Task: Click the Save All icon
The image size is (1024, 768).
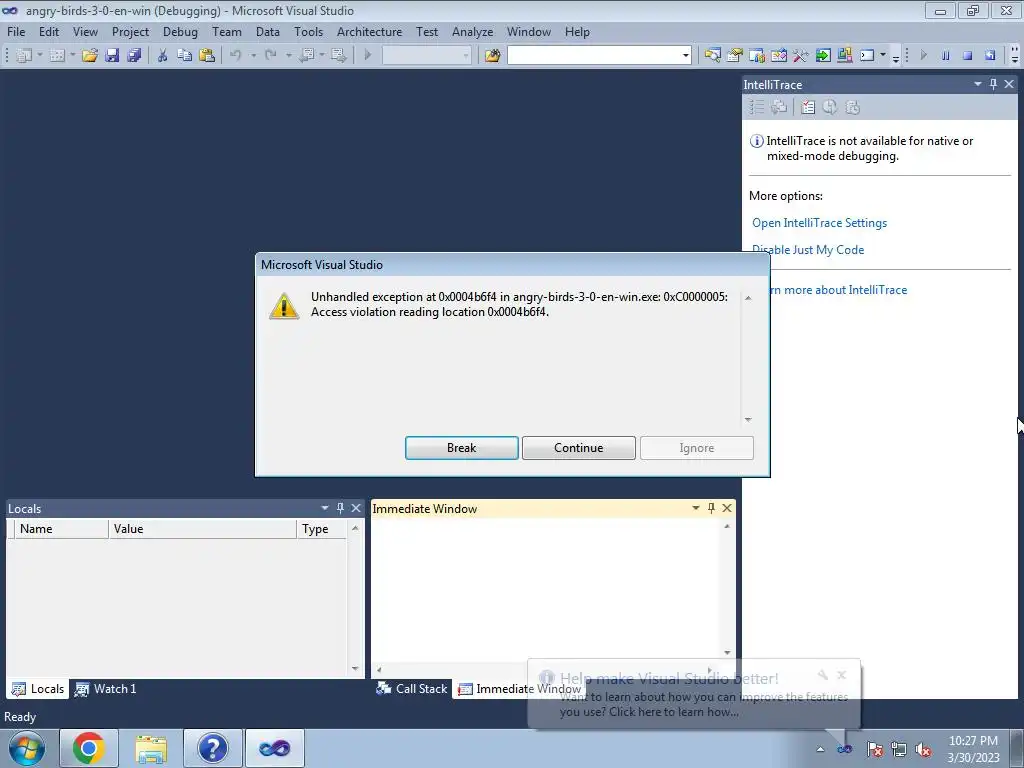Action: [134, 56]
